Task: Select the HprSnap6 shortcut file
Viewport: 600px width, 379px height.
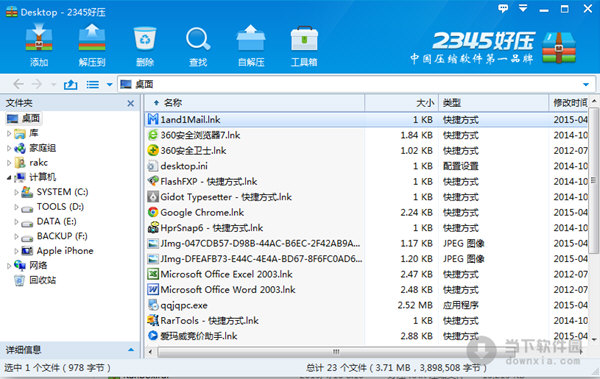Action: point(367,228)
